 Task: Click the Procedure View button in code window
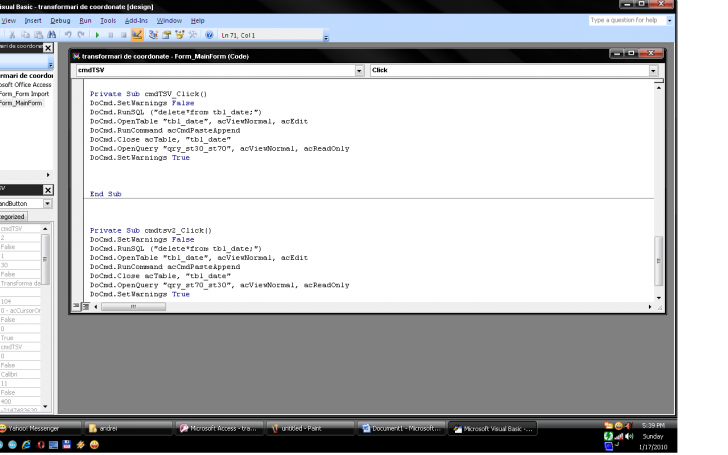tap(76, 306)
